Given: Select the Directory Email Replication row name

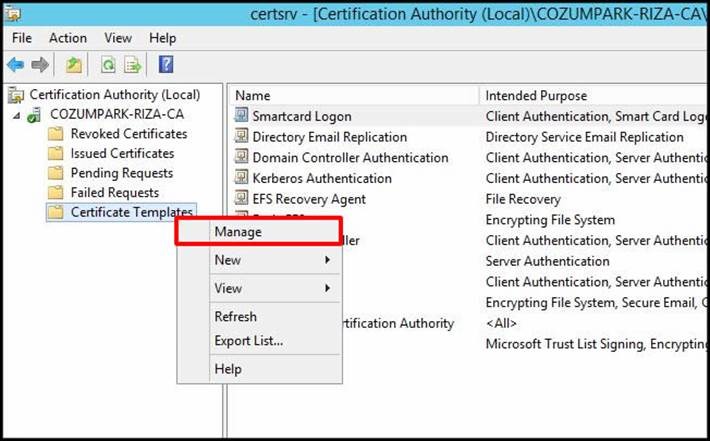Looking at the screenshot, I should [330, 137].
